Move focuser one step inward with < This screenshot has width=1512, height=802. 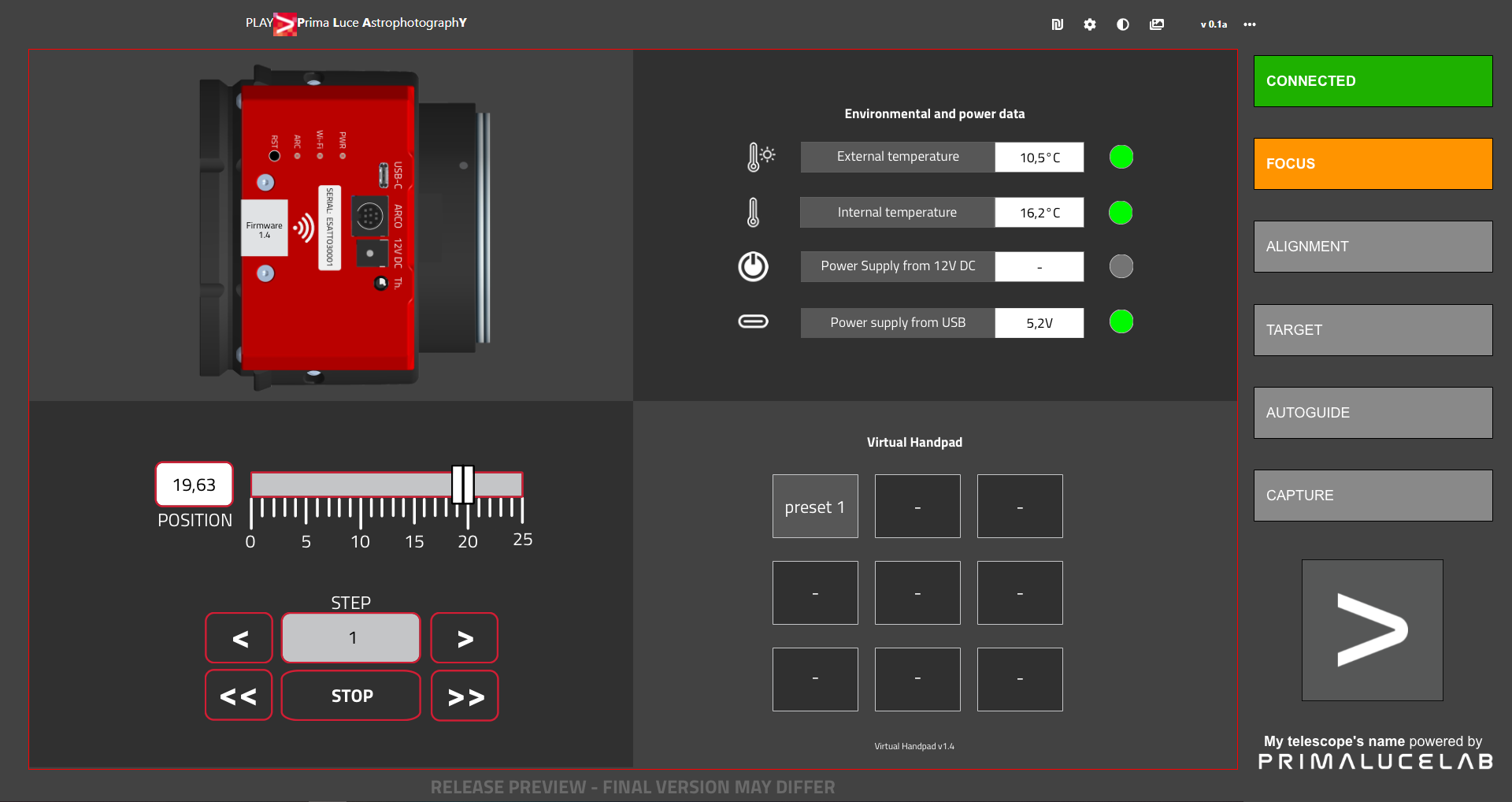click(x=239, y=638)
